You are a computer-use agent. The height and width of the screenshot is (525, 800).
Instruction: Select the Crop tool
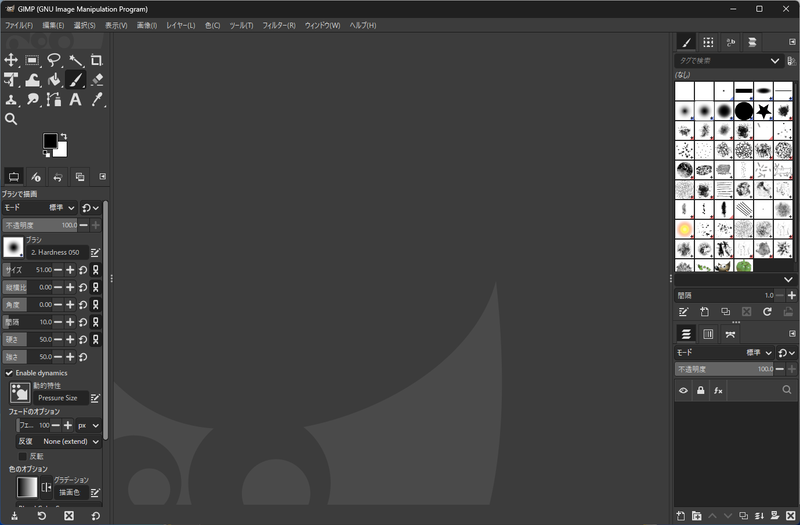pyautogui.click(x=96, y=60)
